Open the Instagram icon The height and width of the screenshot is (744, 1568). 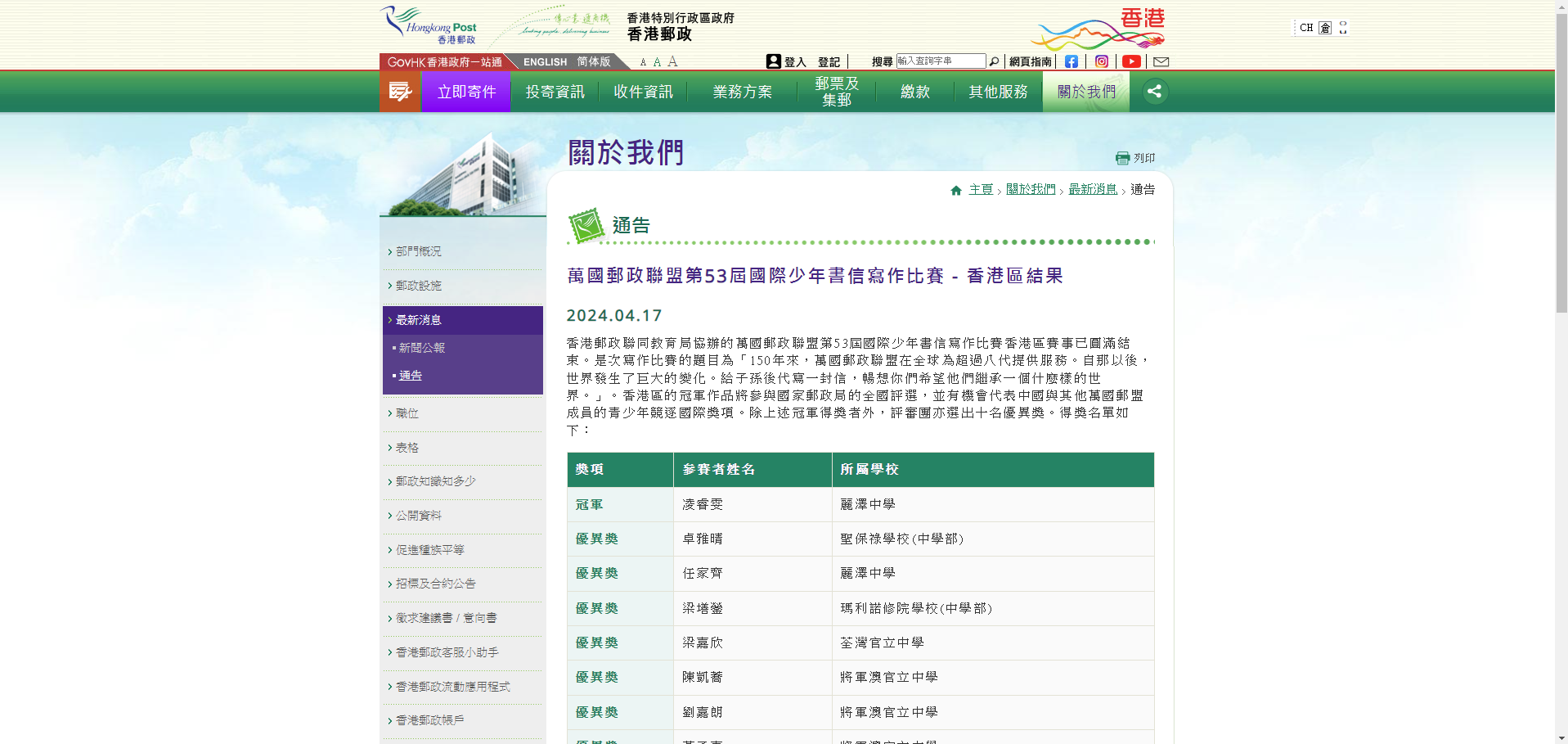point(1102,61)
